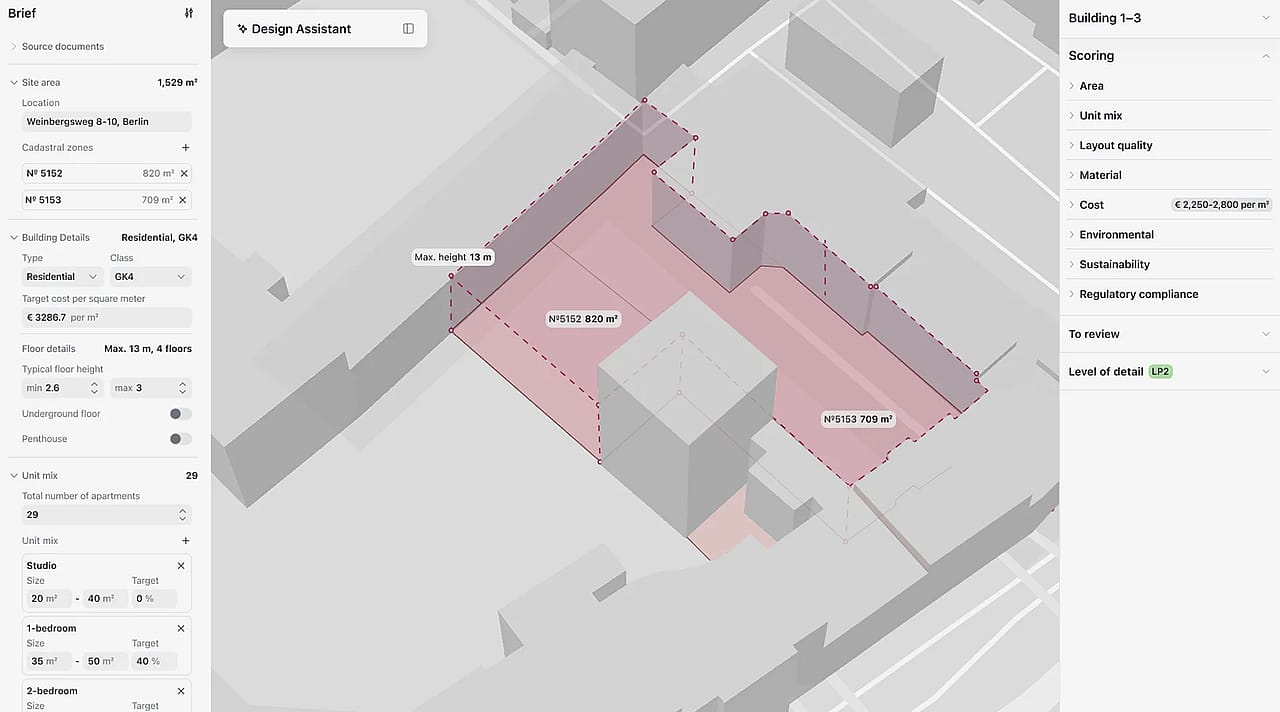The image size is (1280, 712).
Task: Adjust the max floor height stepper
Action: coord(183,388)
